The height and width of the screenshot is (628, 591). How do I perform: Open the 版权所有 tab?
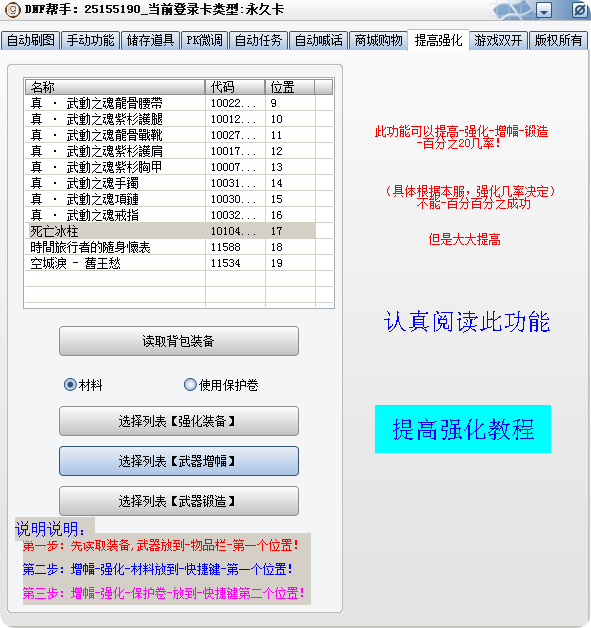(559, 40)
